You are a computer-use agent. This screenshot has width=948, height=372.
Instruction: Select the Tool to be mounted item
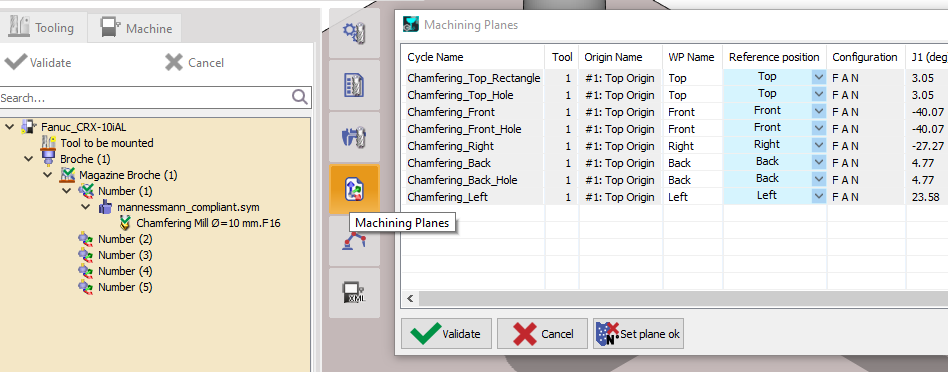[x=106, y=143]
